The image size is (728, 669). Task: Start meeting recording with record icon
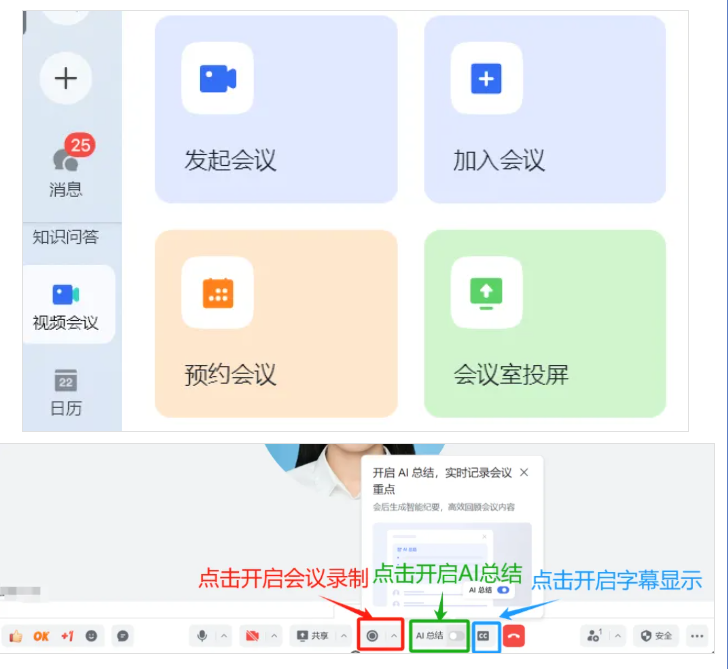372,635
